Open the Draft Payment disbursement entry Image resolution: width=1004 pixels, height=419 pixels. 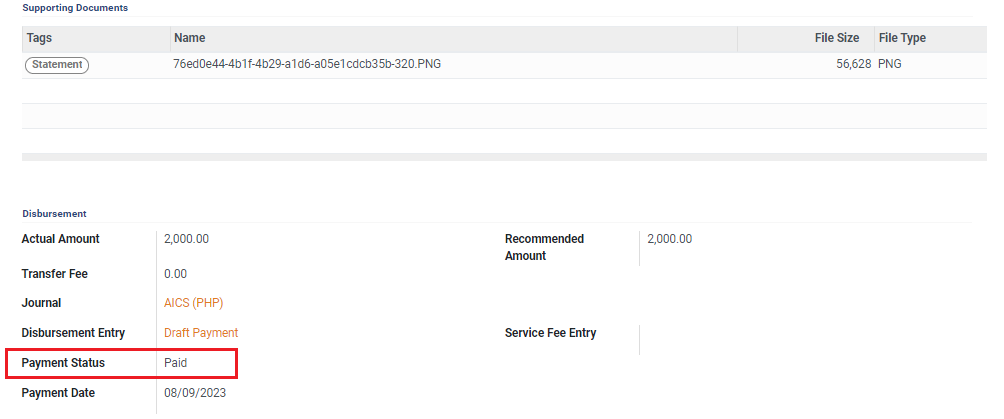click(201, 333)
